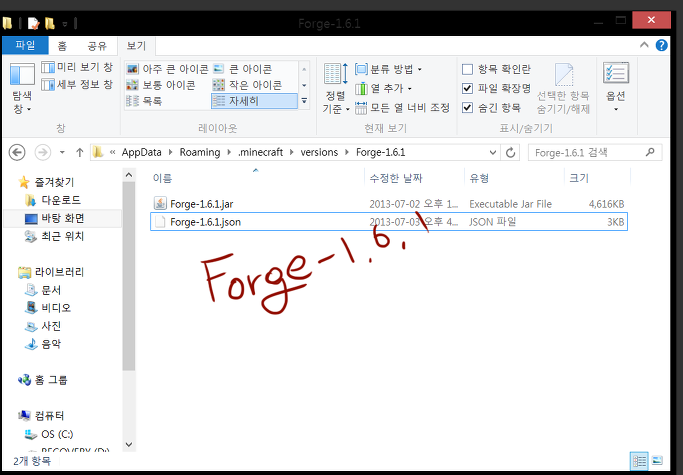This screenshot has width=683, height=475.
Task: Select 즐겨찾기 in the navigation pane
Action: point(47,182)
